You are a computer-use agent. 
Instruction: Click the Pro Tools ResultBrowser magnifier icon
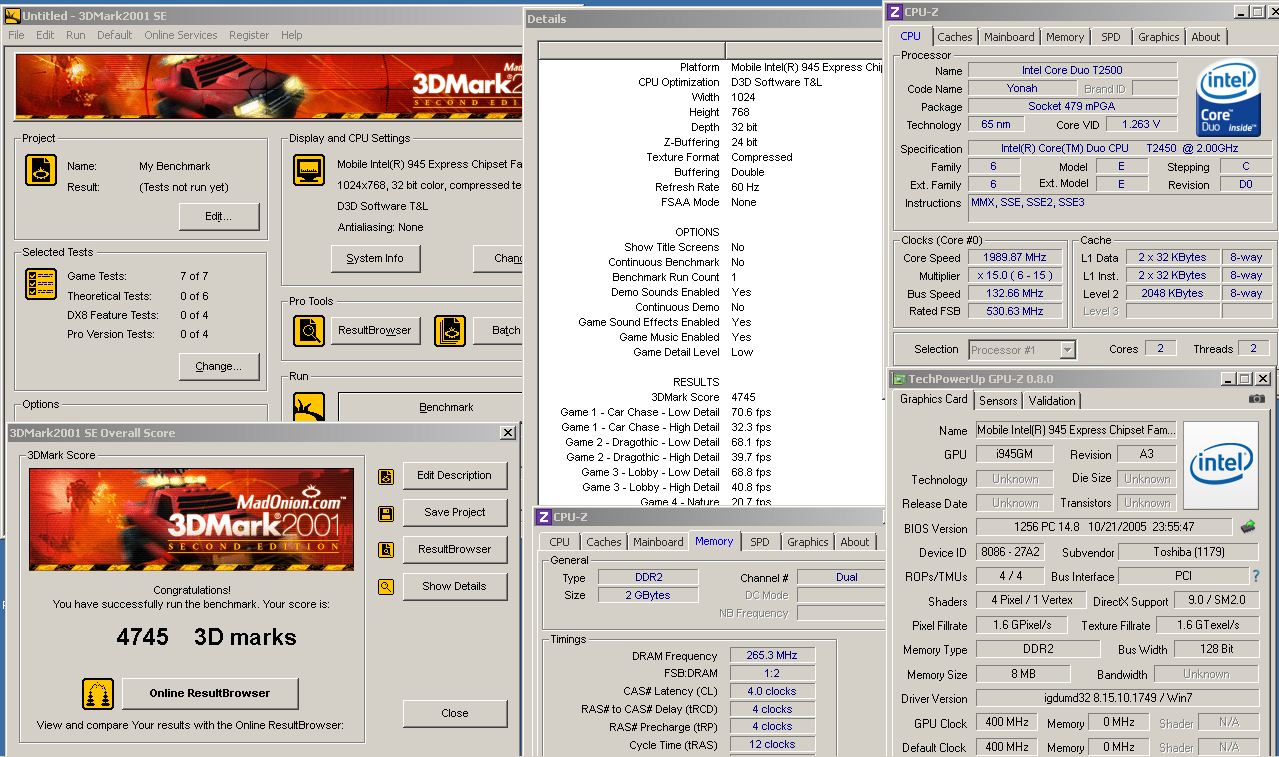click(309, 331)
